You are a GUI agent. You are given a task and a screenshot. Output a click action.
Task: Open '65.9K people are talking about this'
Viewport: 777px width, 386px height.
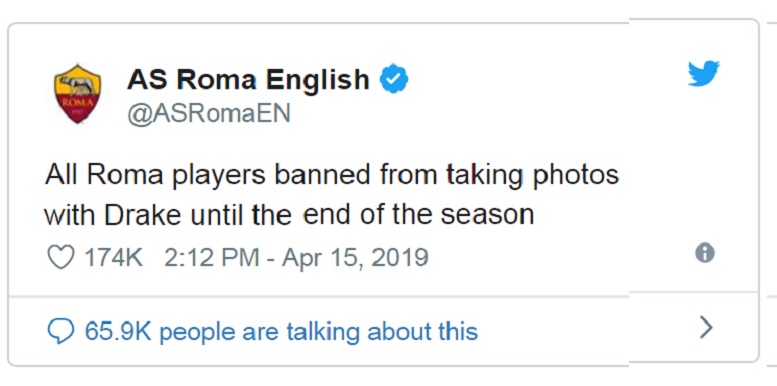[281, 331]
